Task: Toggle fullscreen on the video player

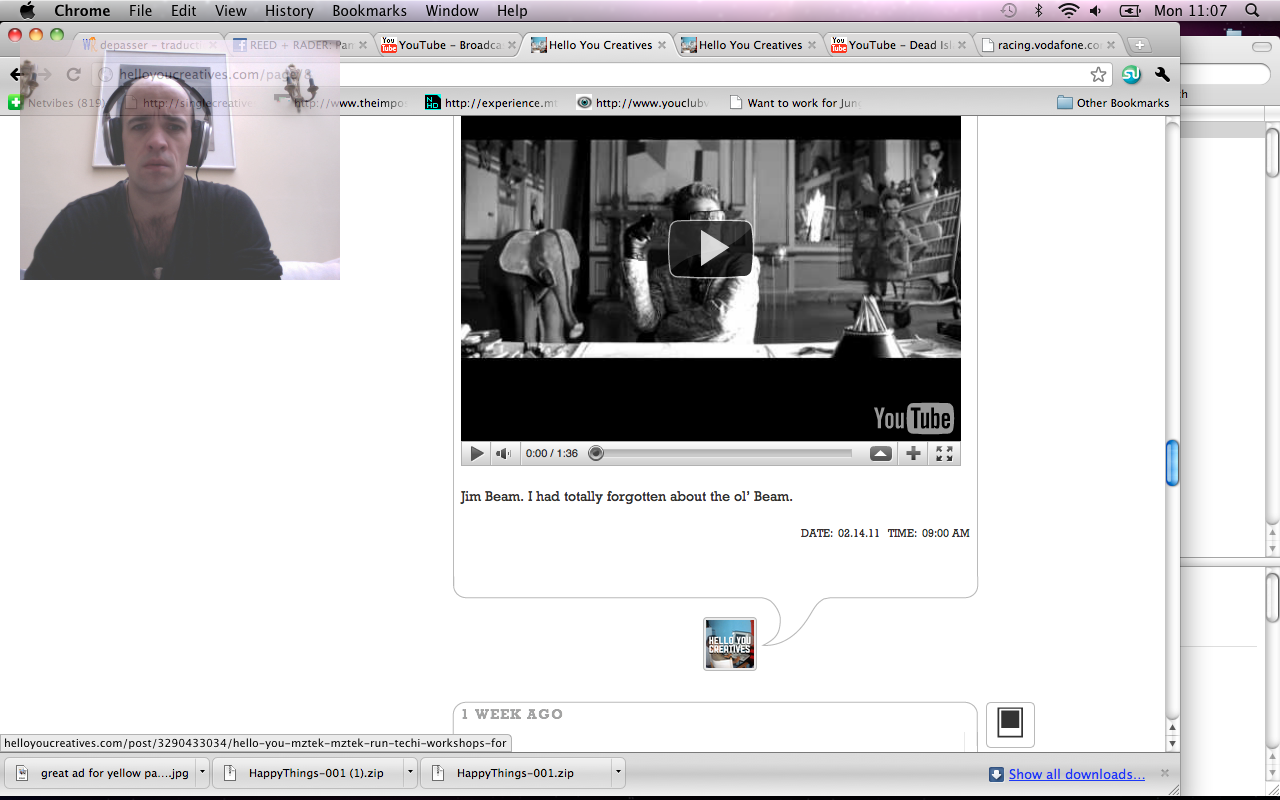Action: pos(944,454)
